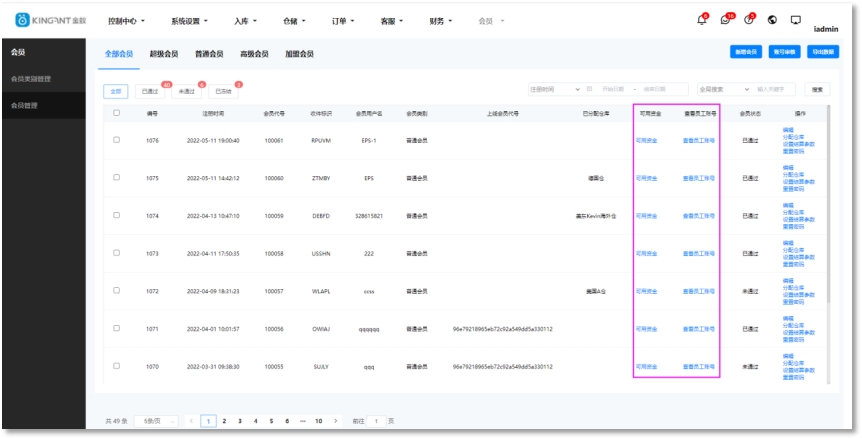Click the 输入关键字 search input field
The height and width of the screenshot is (438, 862).
pos(774,89)
